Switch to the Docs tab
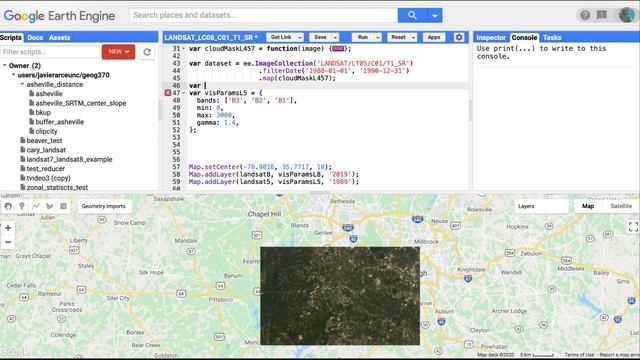 (35, 38)
